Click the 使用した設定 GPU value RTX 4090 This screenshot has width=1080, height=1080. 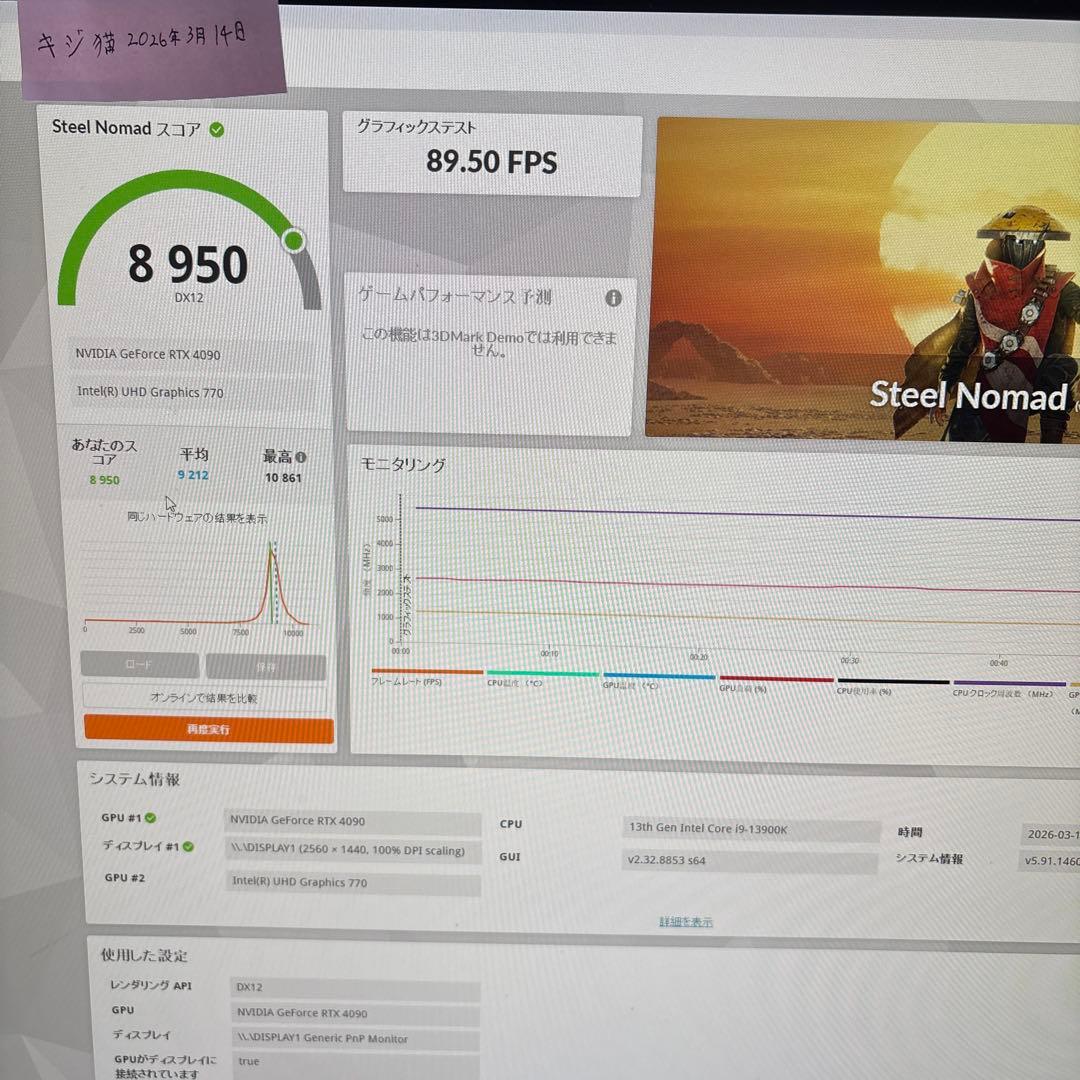[355, 1013]
